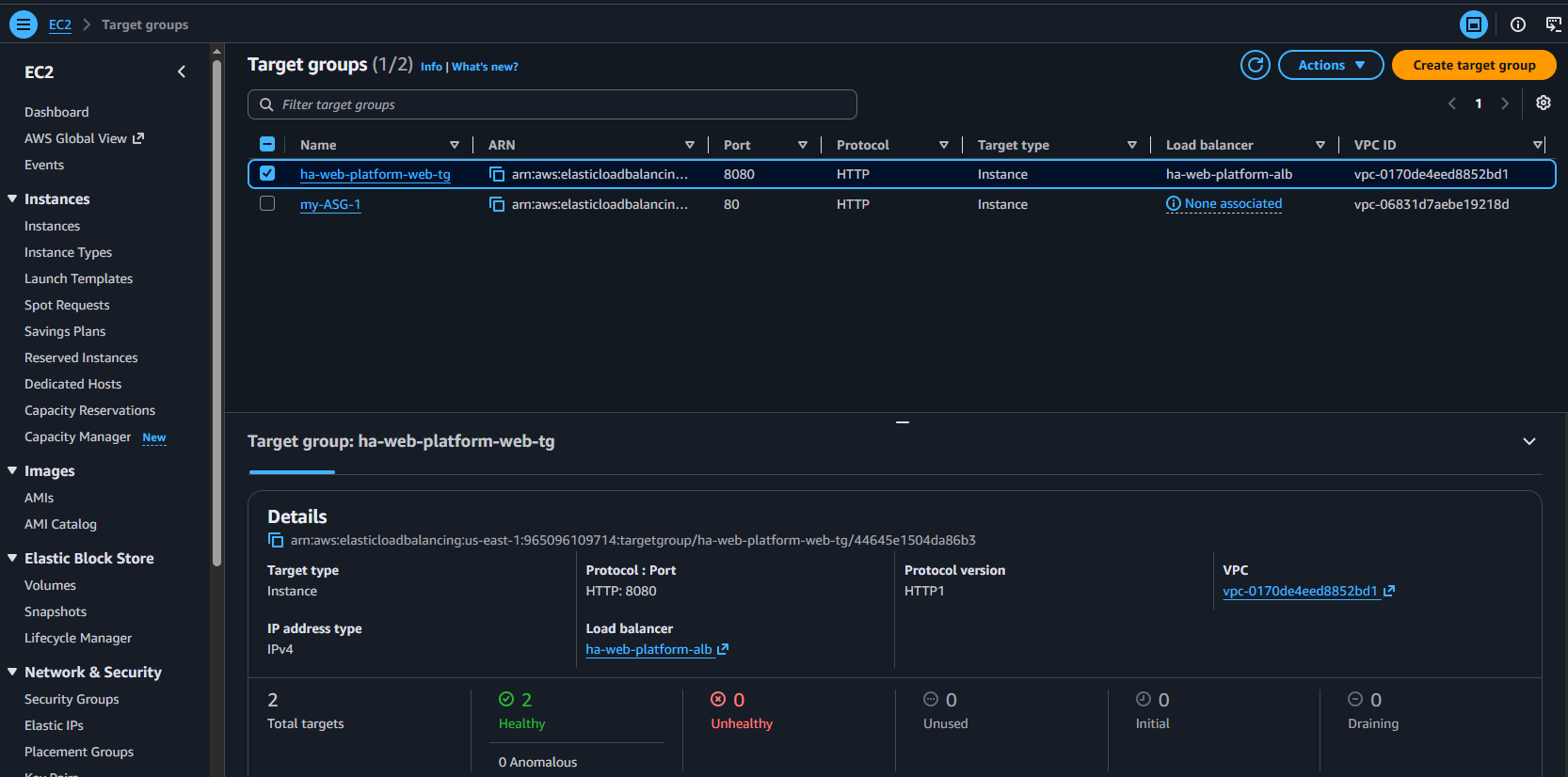The width and height of the screenshot is (1568, 777).
Task: Click None associated load balancer link
Action: [x=1233, y=204]
